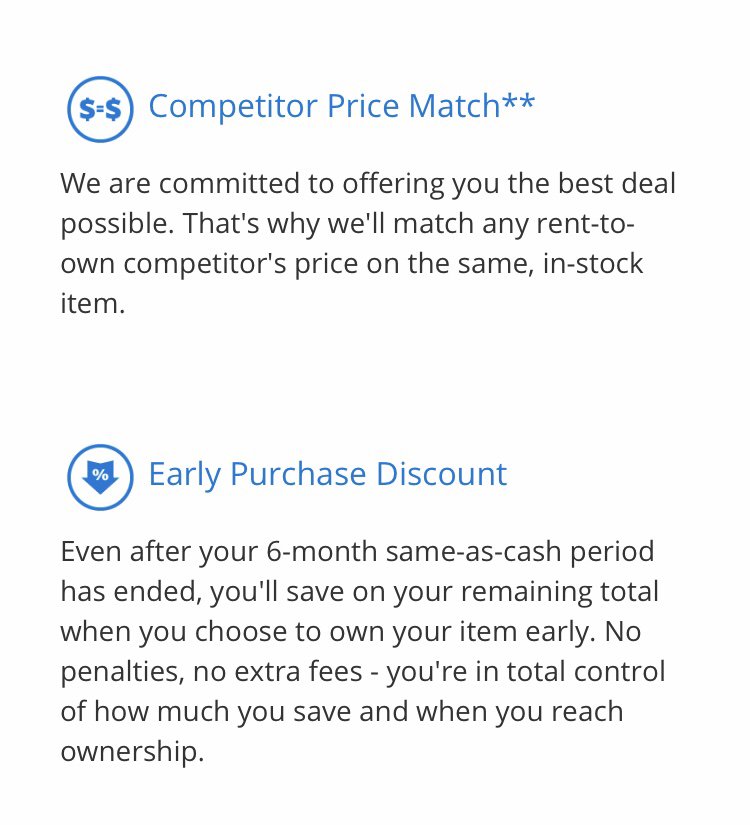This screenshot has width=750, height=825.
Task: Click the double asterisk footnote marker
Action: [518, 102]
